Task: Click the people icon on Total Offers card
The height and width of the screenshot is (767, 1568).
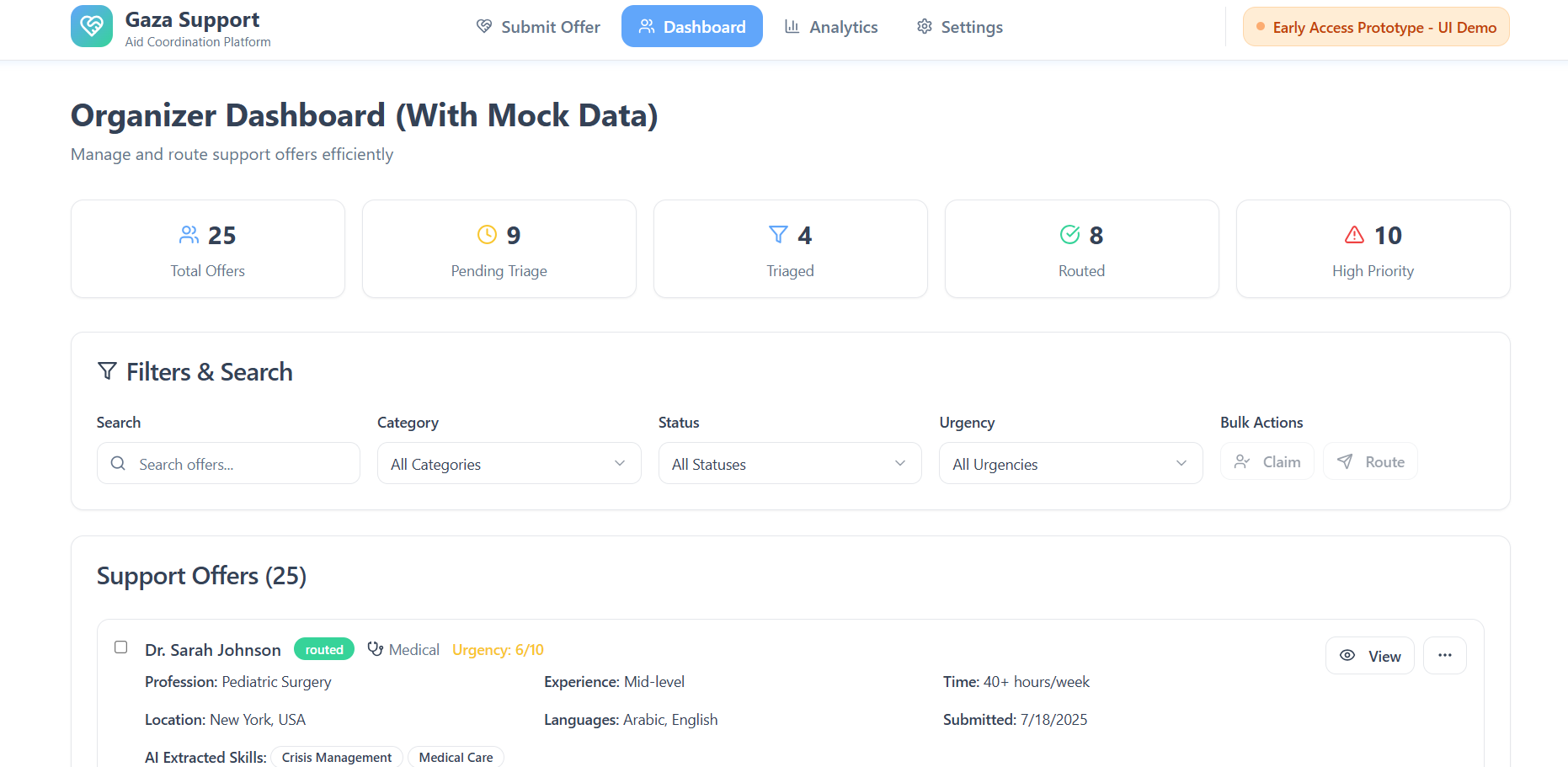Action: pos(189,235)
